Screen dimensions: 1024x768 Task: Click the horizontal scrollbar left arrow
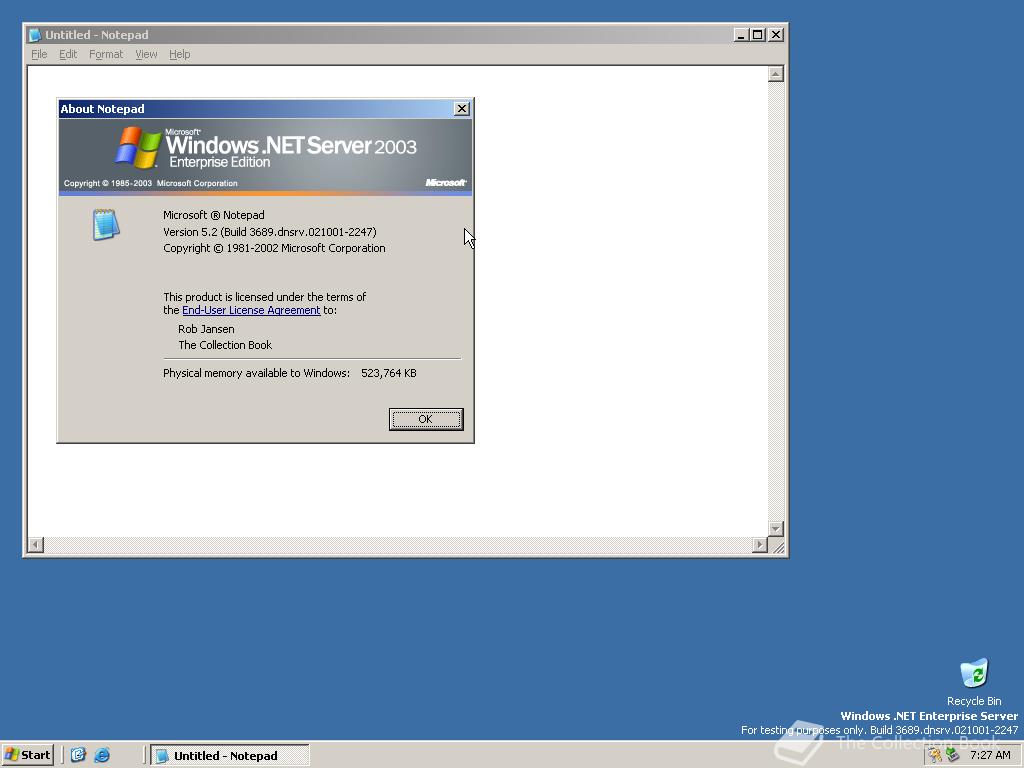tap(36, 544)
